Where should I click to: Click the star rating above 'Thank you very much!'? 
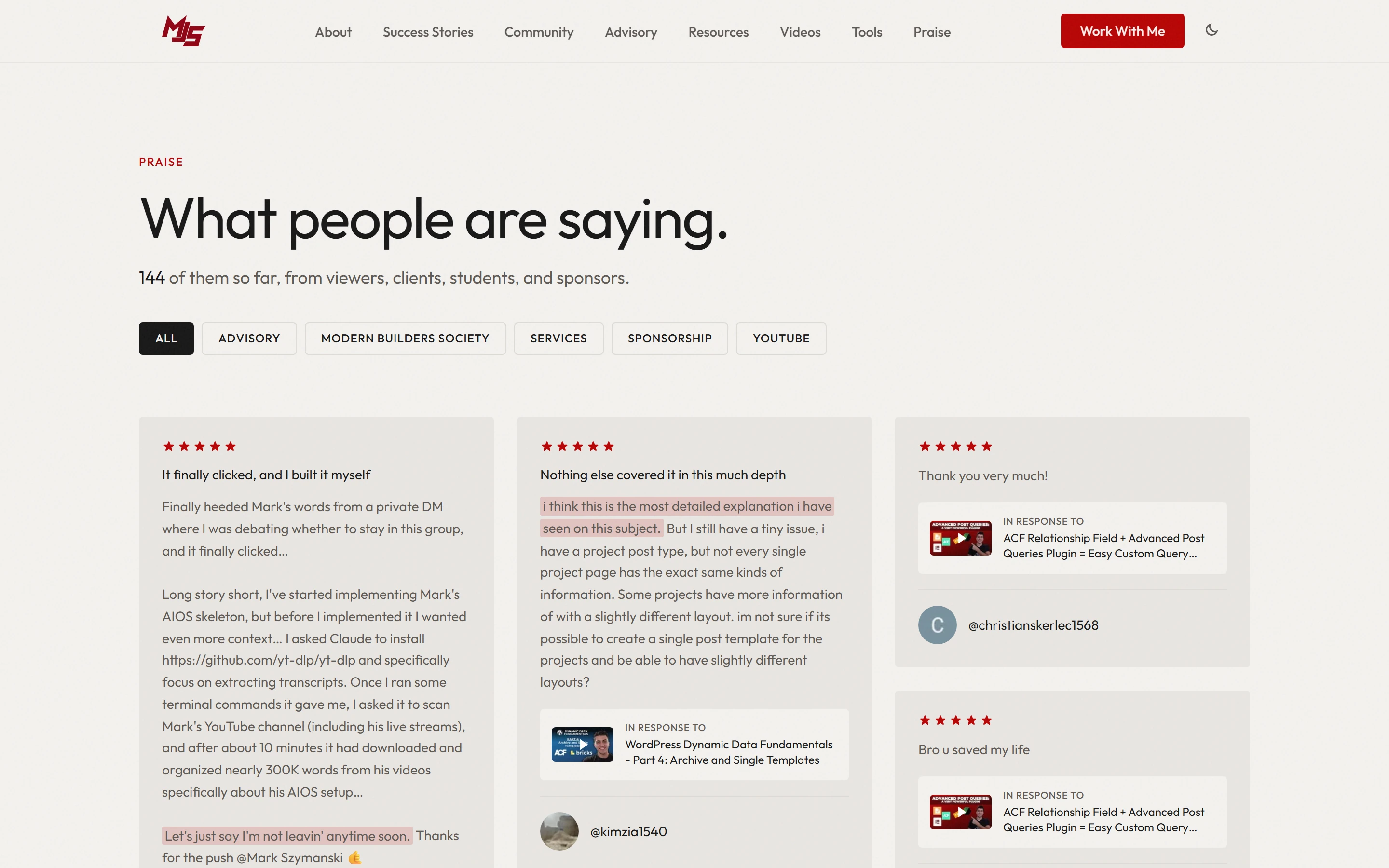[x=955, y=446]
